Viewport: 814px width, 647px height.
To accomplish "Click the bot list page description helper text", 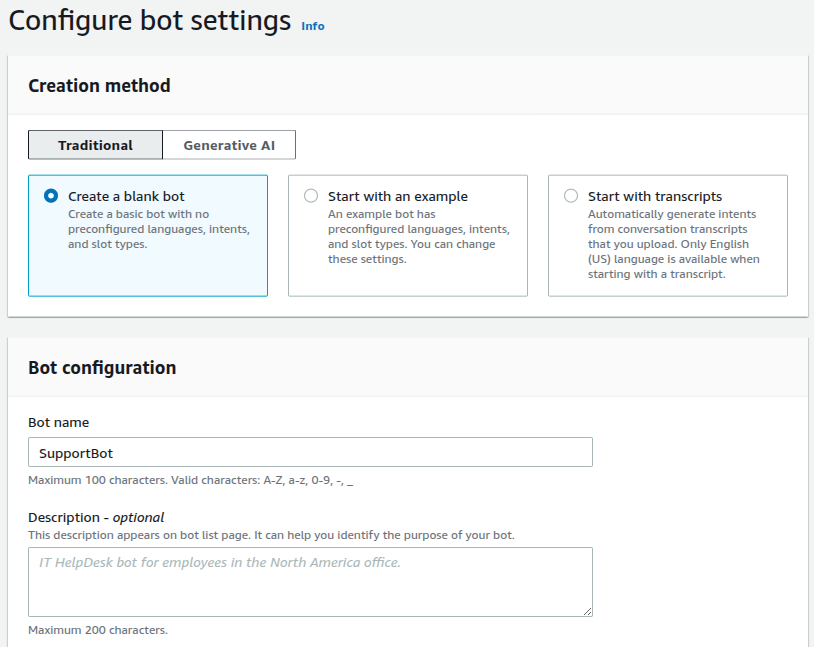I will [272, 535].
